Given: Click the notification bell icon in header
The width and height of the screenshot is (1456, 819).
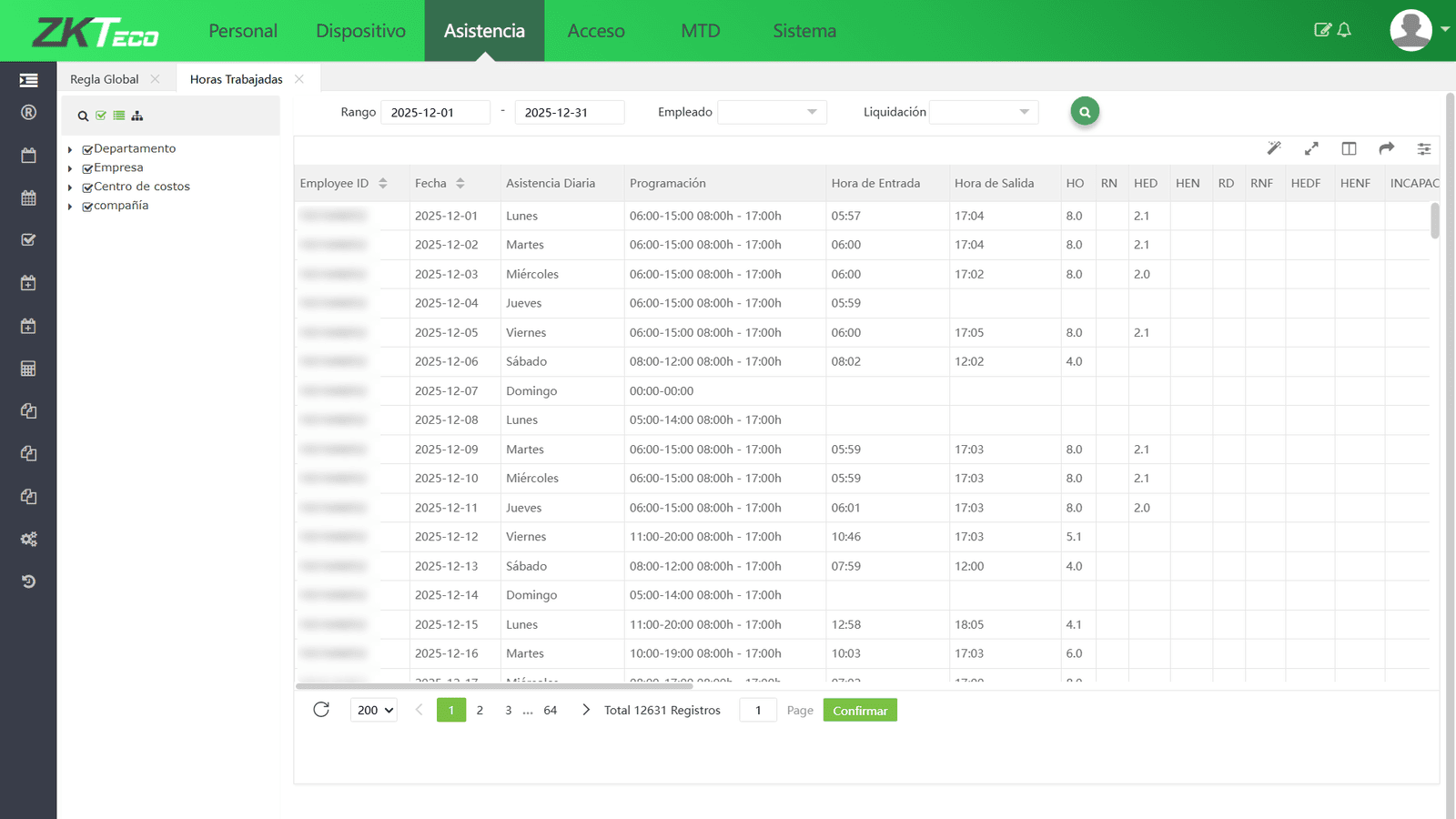Looking at the screenshot, I should tap(1344, 30).
